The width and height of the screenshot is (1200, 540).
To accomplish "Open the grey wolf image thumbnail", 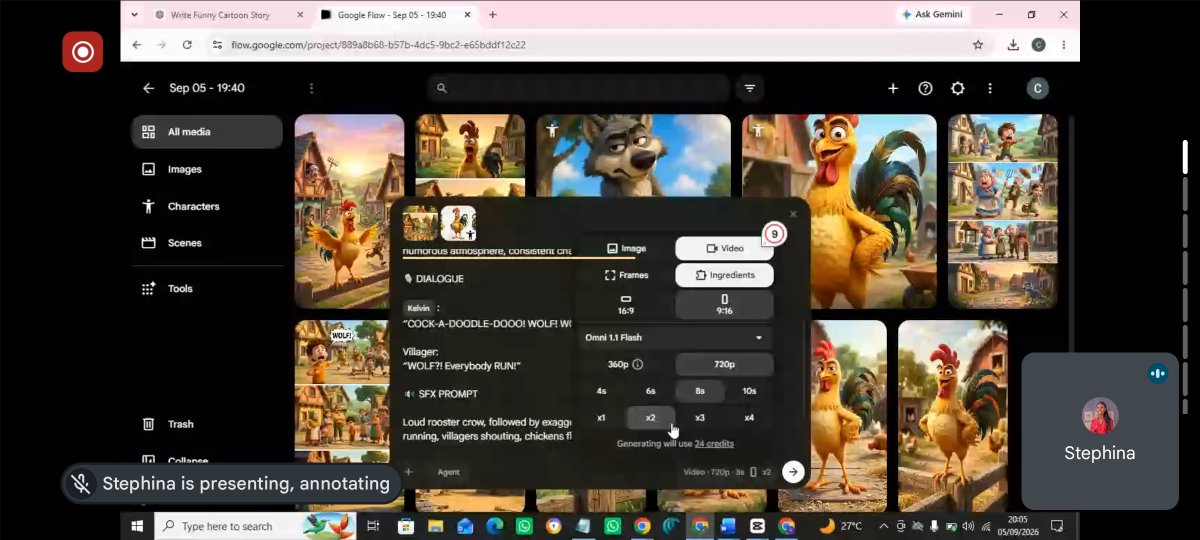I will coord(633,155).
